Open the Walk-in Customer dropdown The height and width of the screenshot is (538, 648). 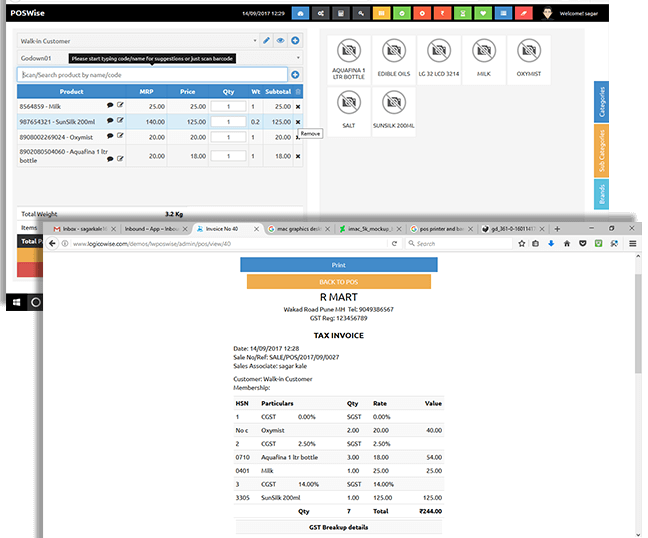(138, 41)
